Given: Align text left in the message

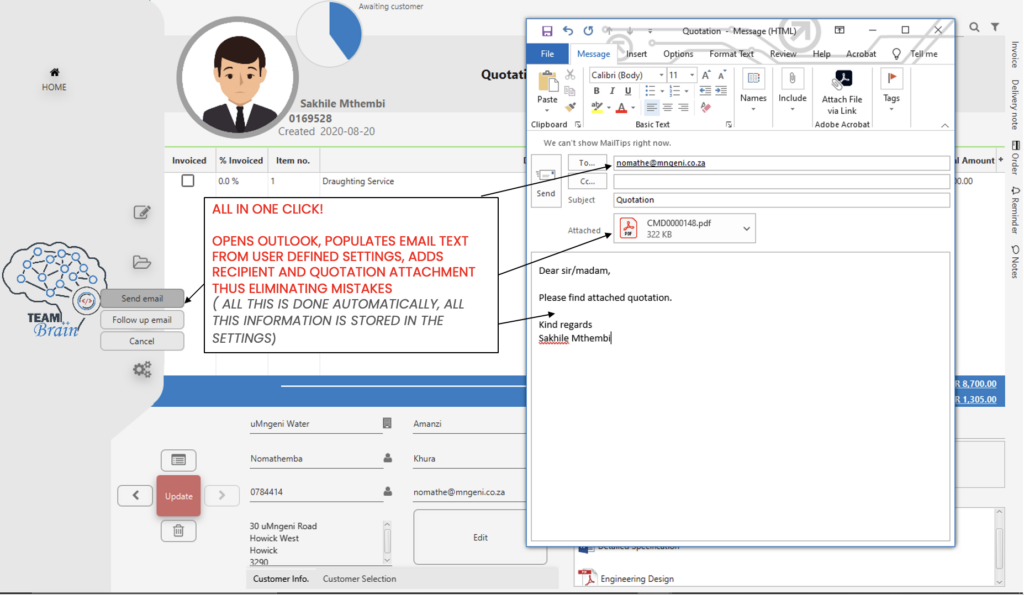Looking at the screenshot, I should [x=651, y=107].
